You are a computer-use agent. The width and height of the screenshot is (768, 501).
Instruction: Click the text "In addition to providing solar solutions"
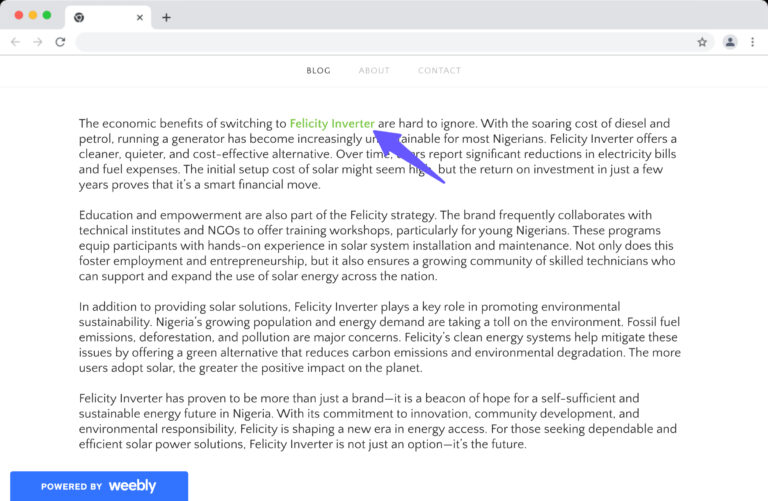(x=184, y=307)
